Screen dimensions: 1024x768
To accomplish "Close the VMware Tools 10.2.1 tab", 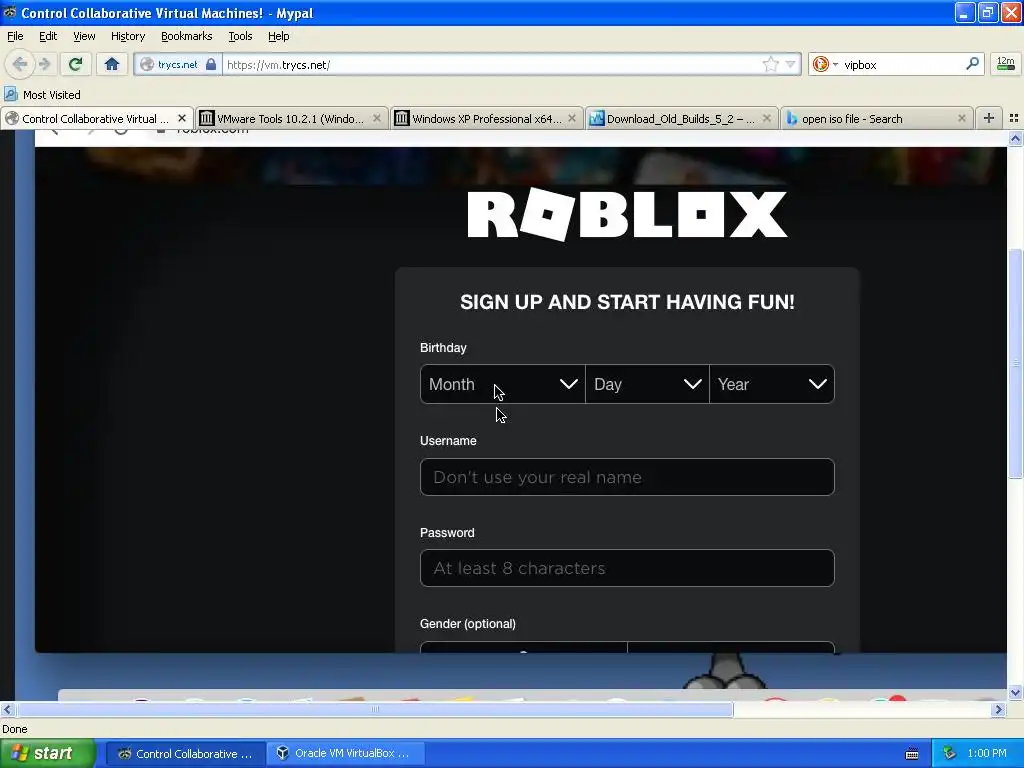I will click(377, 118).
